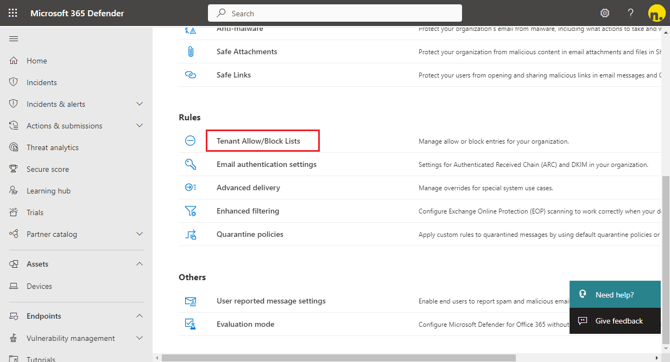Open the Safe Links policy link

point(233,75)
